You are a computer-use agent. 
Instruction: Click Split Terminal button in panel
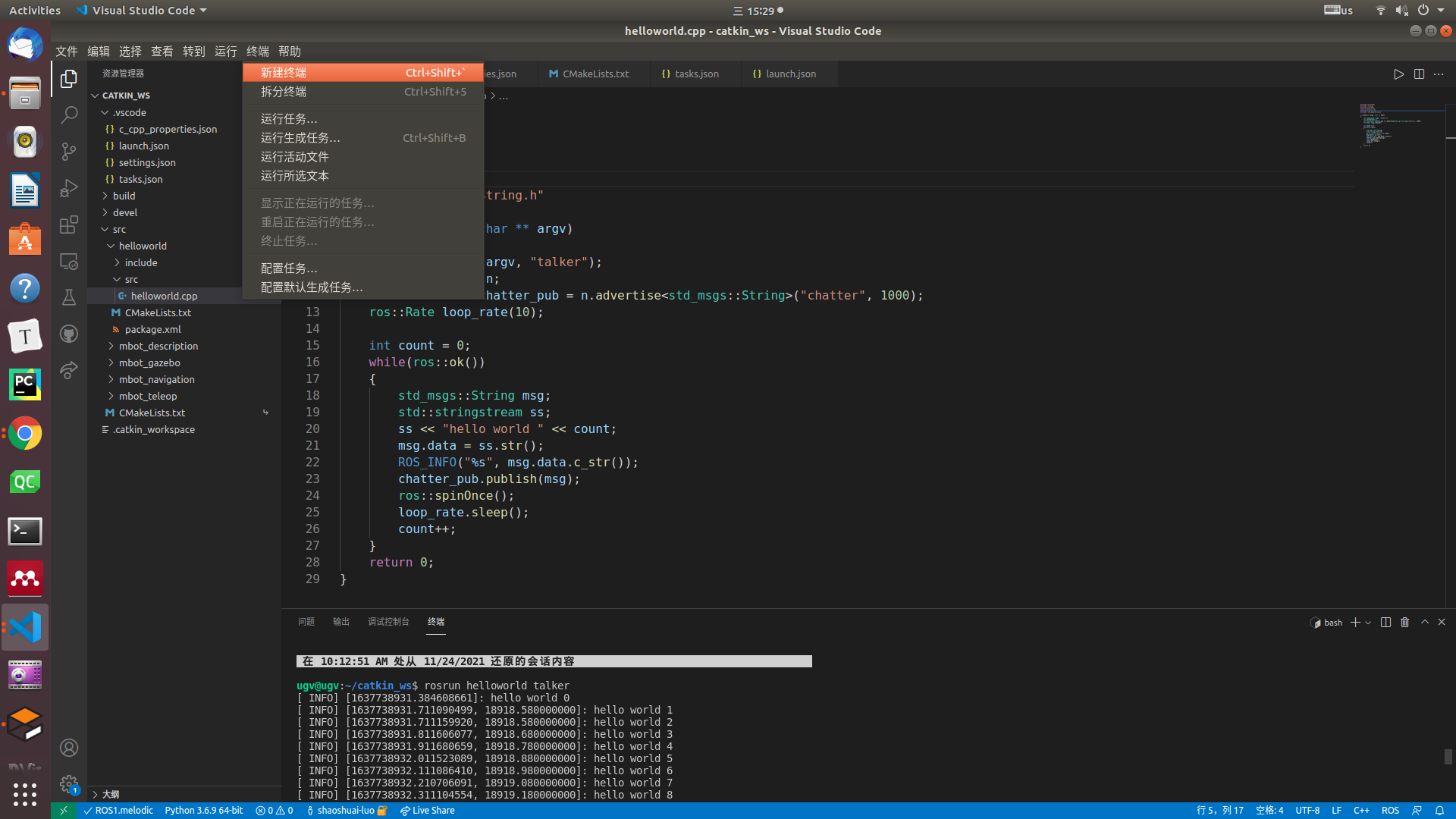point(1385,621)
